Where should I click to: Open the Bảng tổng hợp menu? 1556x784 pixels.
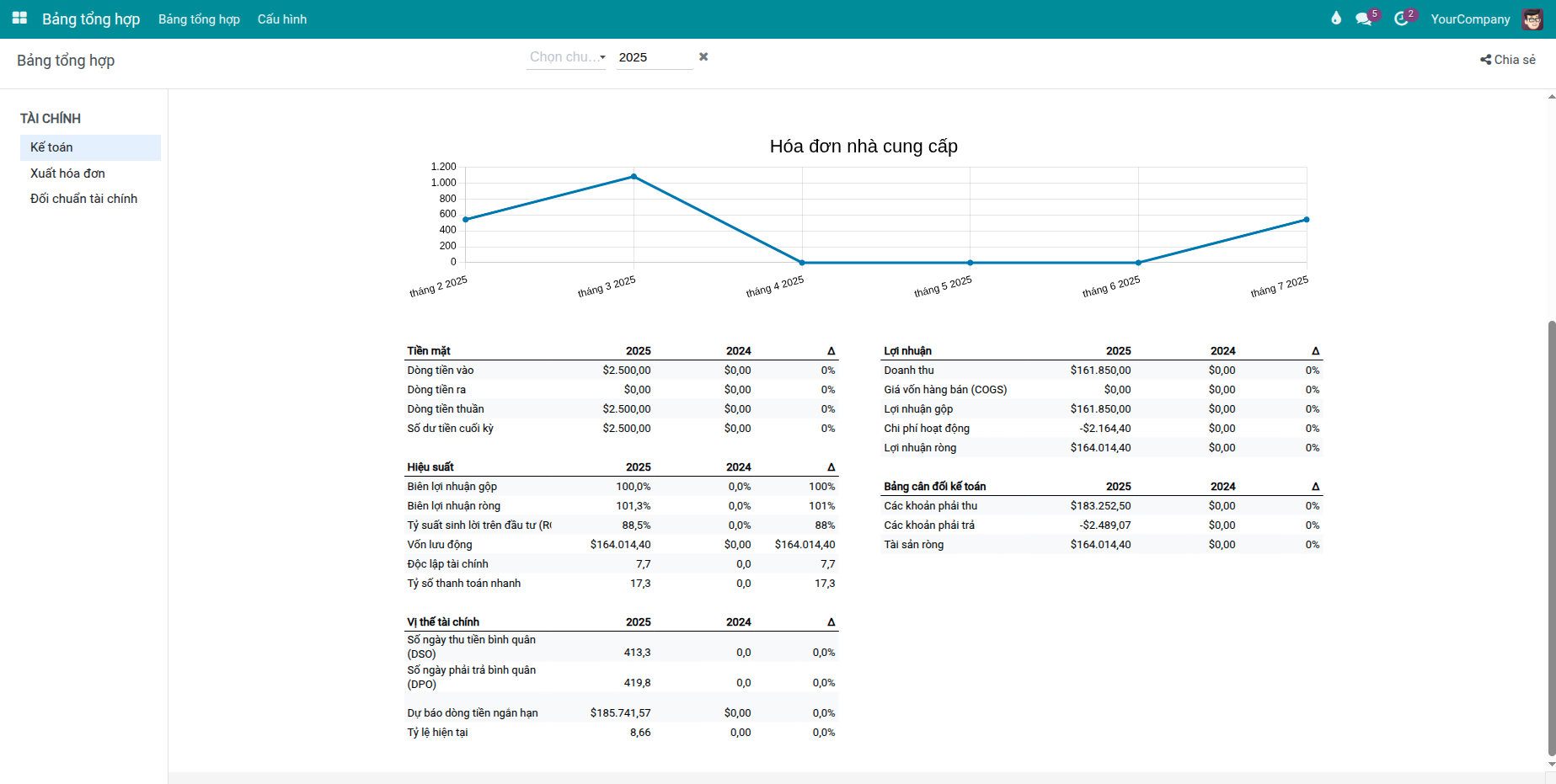199,19
